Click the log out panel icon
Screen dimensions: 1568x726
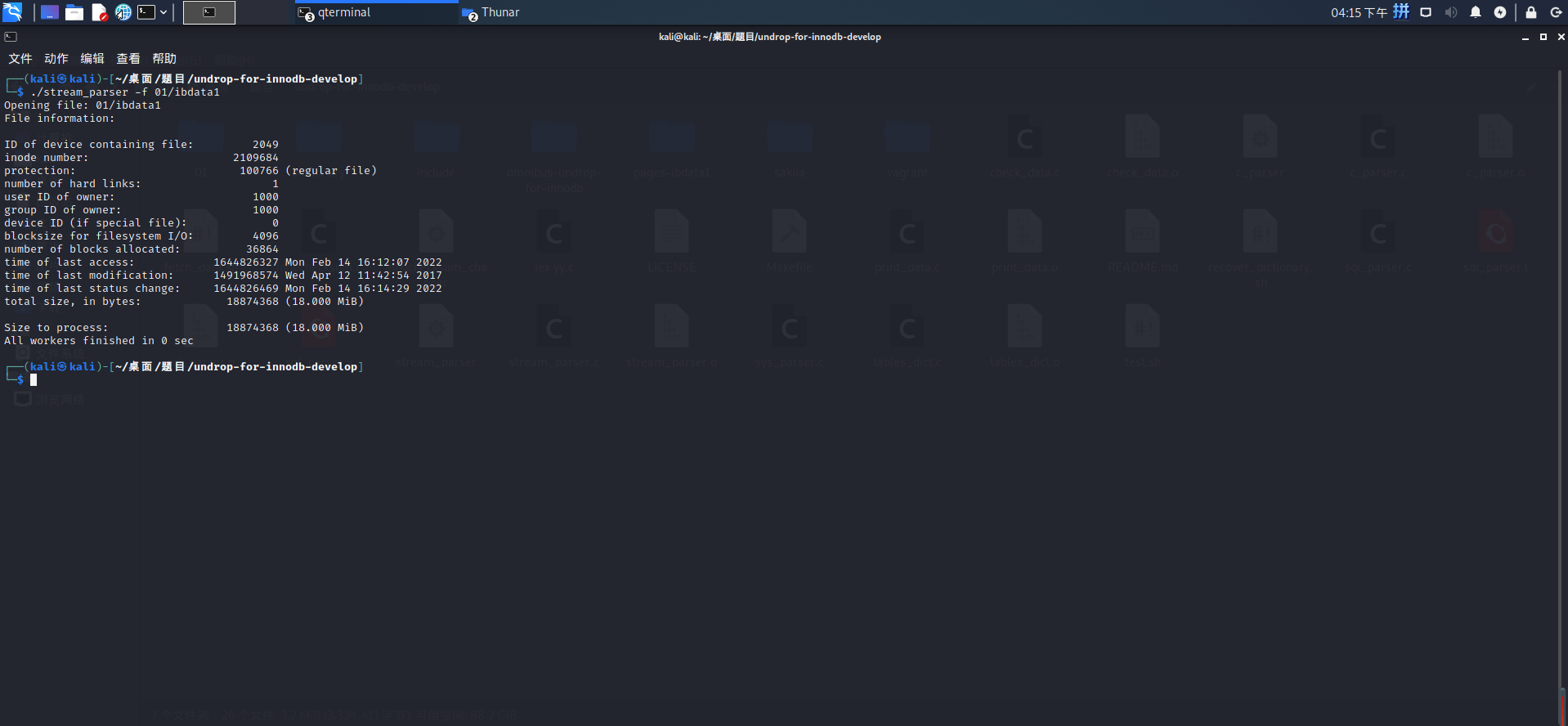[x=1556, y=12]
